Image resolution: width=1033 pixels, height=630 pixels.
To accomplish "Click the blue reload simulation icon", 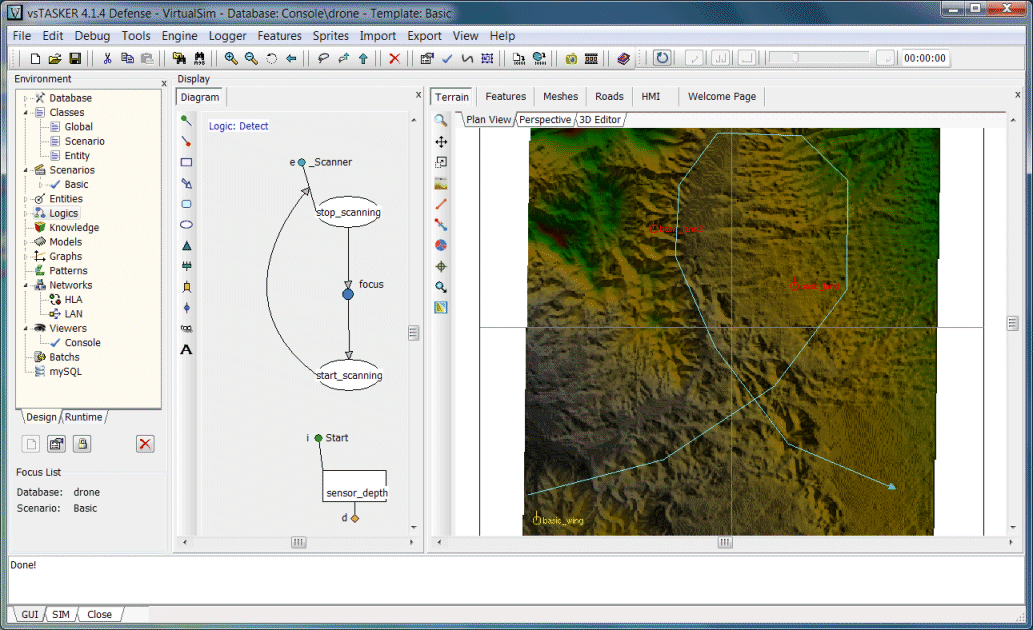I will click(662, 58).
